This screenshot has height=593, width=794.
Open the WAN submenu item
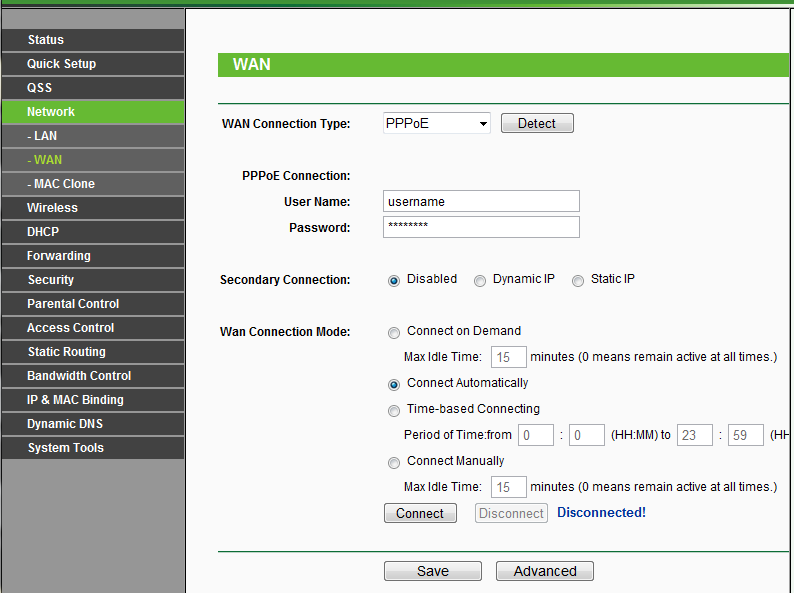[x=93, y=160]
